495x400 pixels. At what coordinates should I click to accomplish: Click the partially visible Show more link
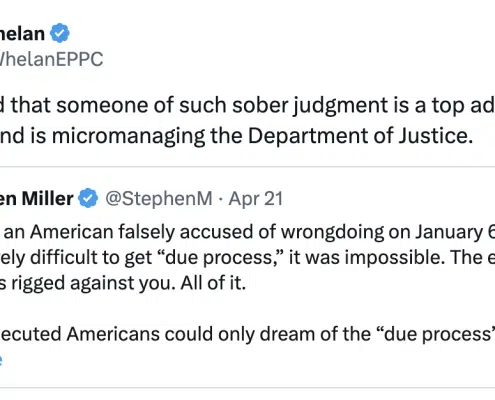[1, 359]
